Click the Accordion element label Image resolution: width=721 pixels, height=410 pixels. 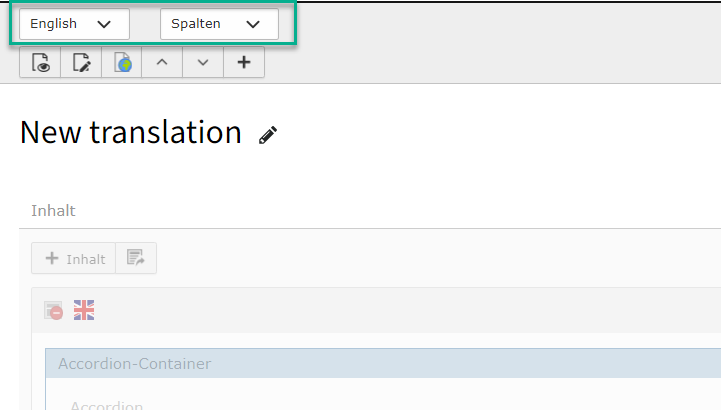point(106,405)
